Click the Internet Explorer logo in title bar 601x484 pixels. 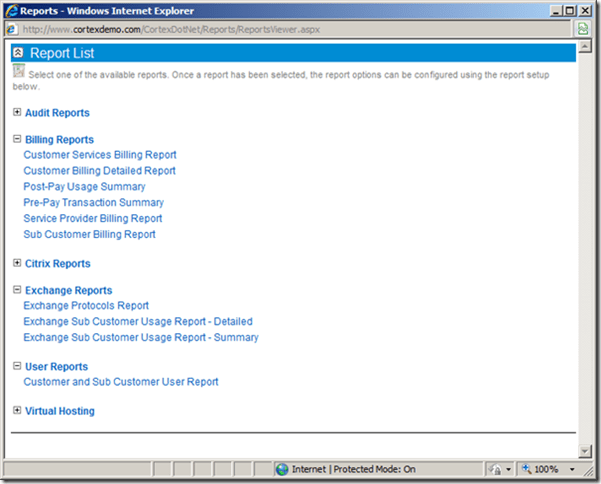point(11,9)
